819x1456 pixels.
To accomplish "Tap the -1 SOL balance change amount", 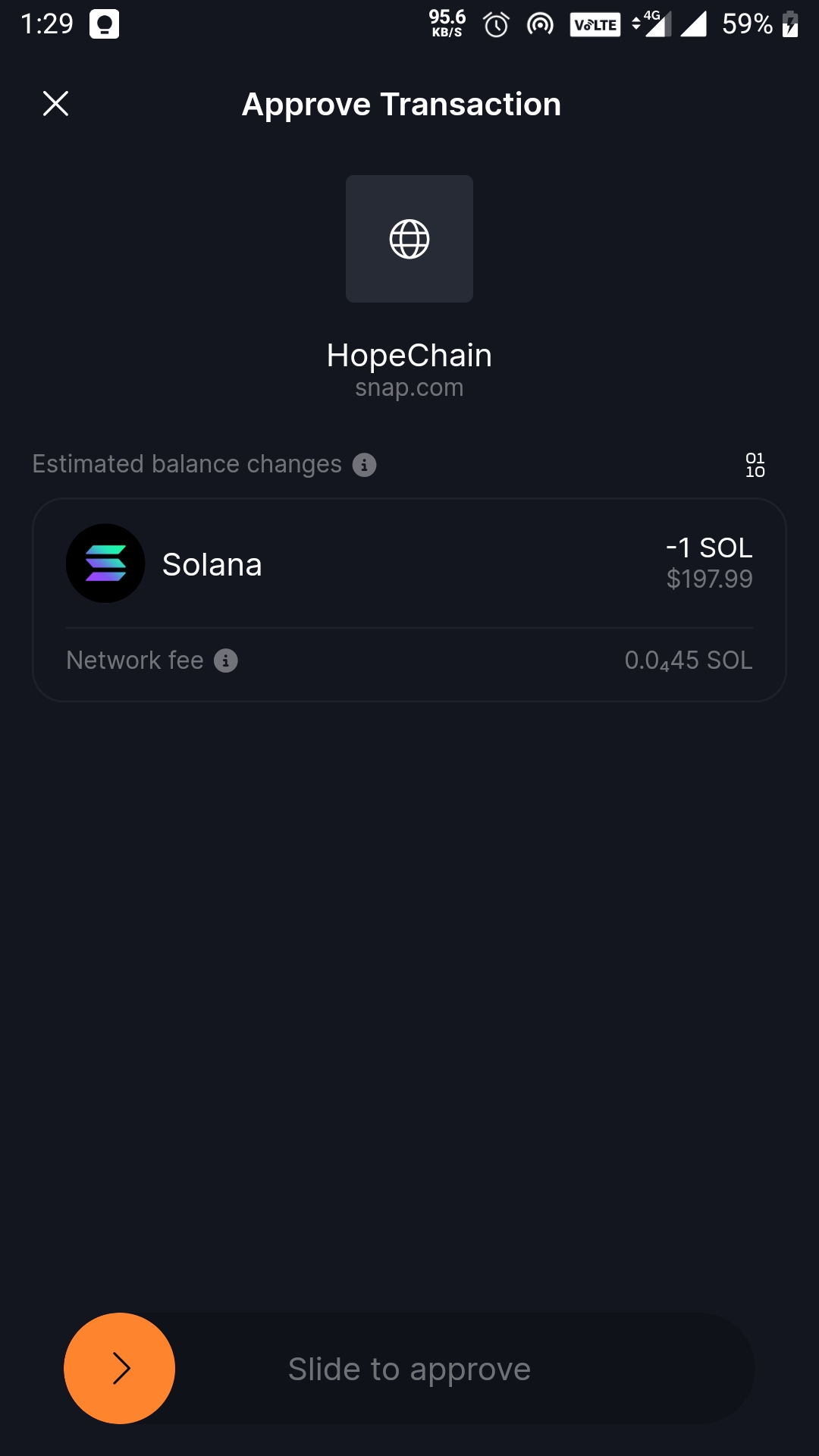I will pyautogui.click(x=709, y=548).
